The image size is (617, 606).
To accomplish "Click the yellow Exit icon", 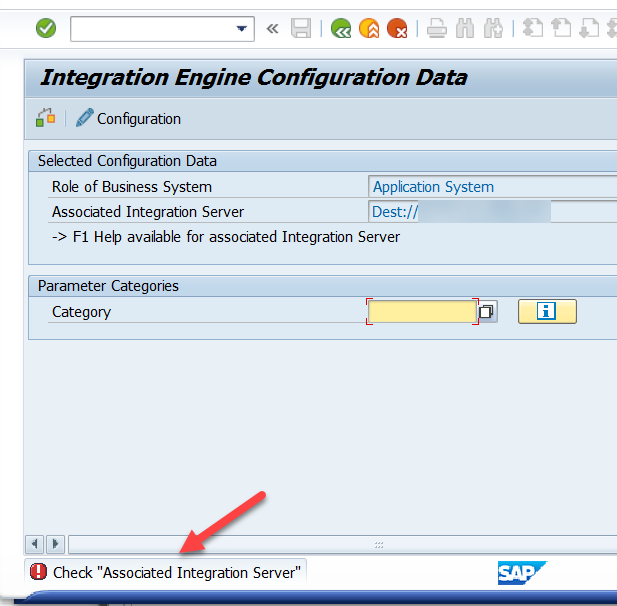I will 369,28.
